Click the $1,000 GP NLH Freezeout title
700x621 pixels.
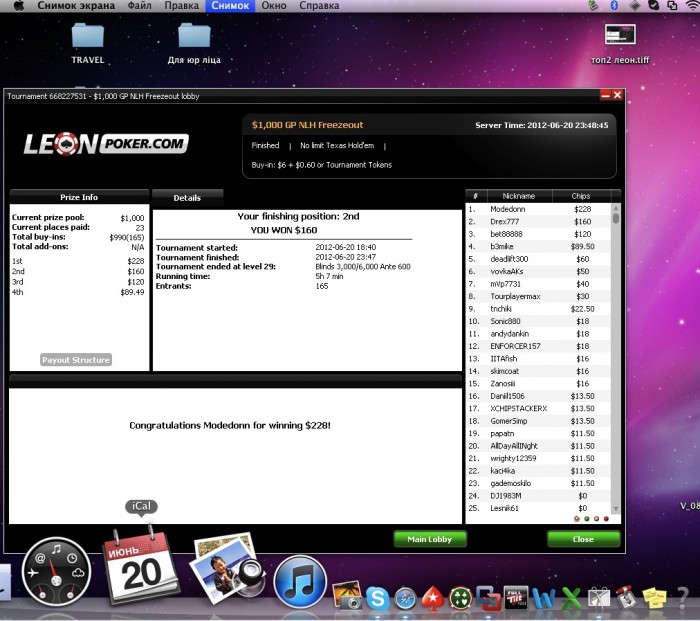pos(307,125)
